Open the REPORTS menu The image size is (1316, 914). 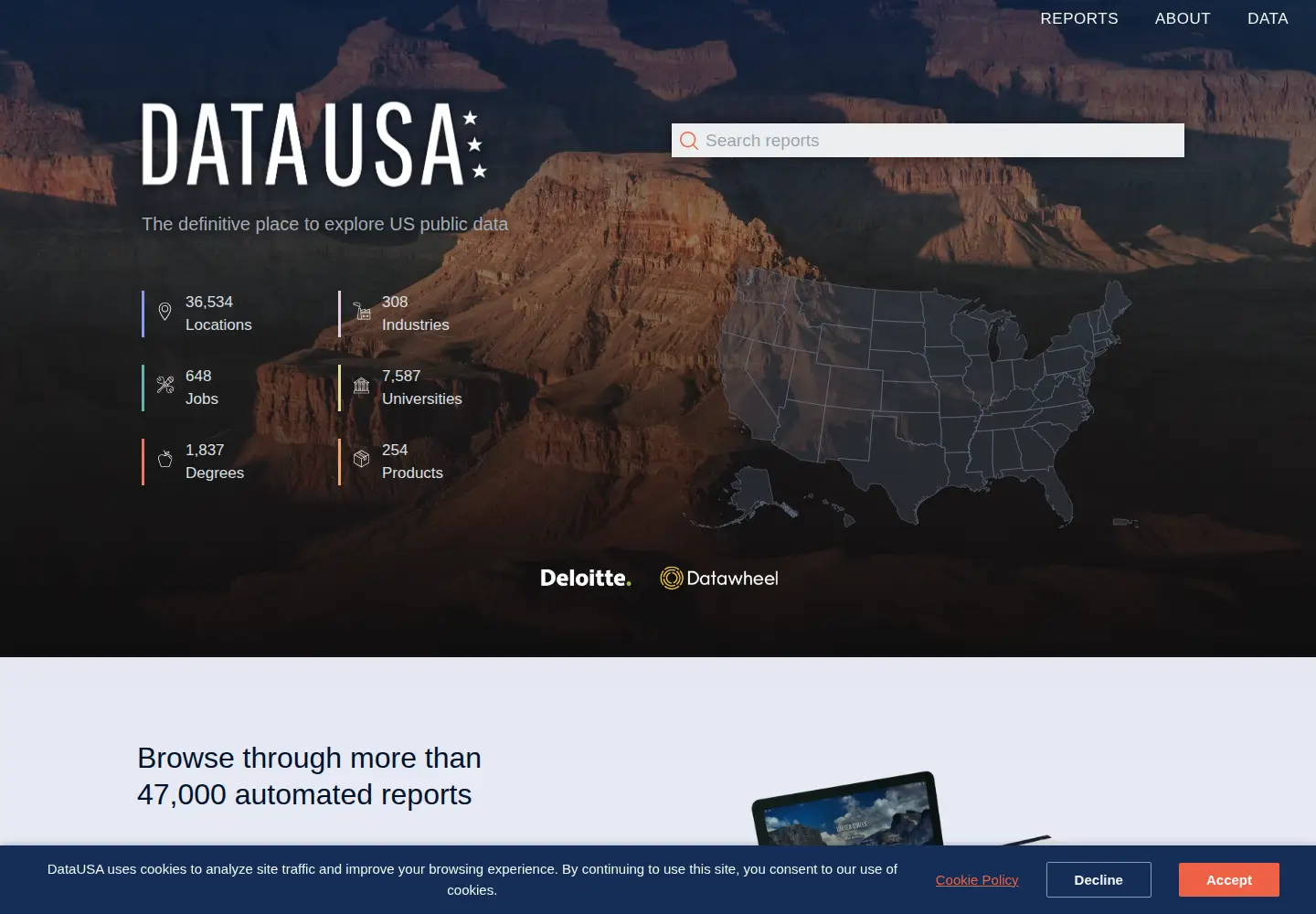tap(1079, 18)
